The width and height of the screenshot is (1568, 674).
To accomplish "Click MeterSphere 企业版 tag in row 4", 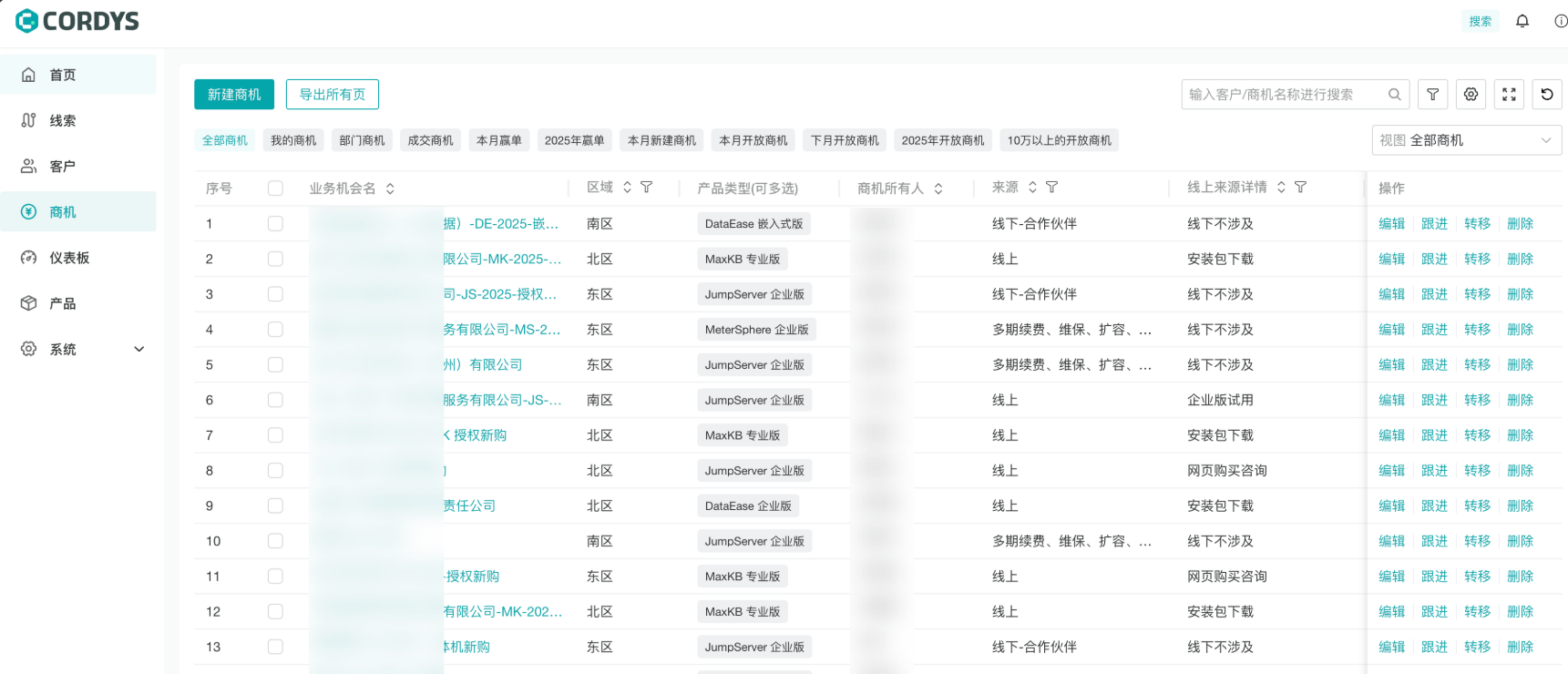I will pos(756,330).
